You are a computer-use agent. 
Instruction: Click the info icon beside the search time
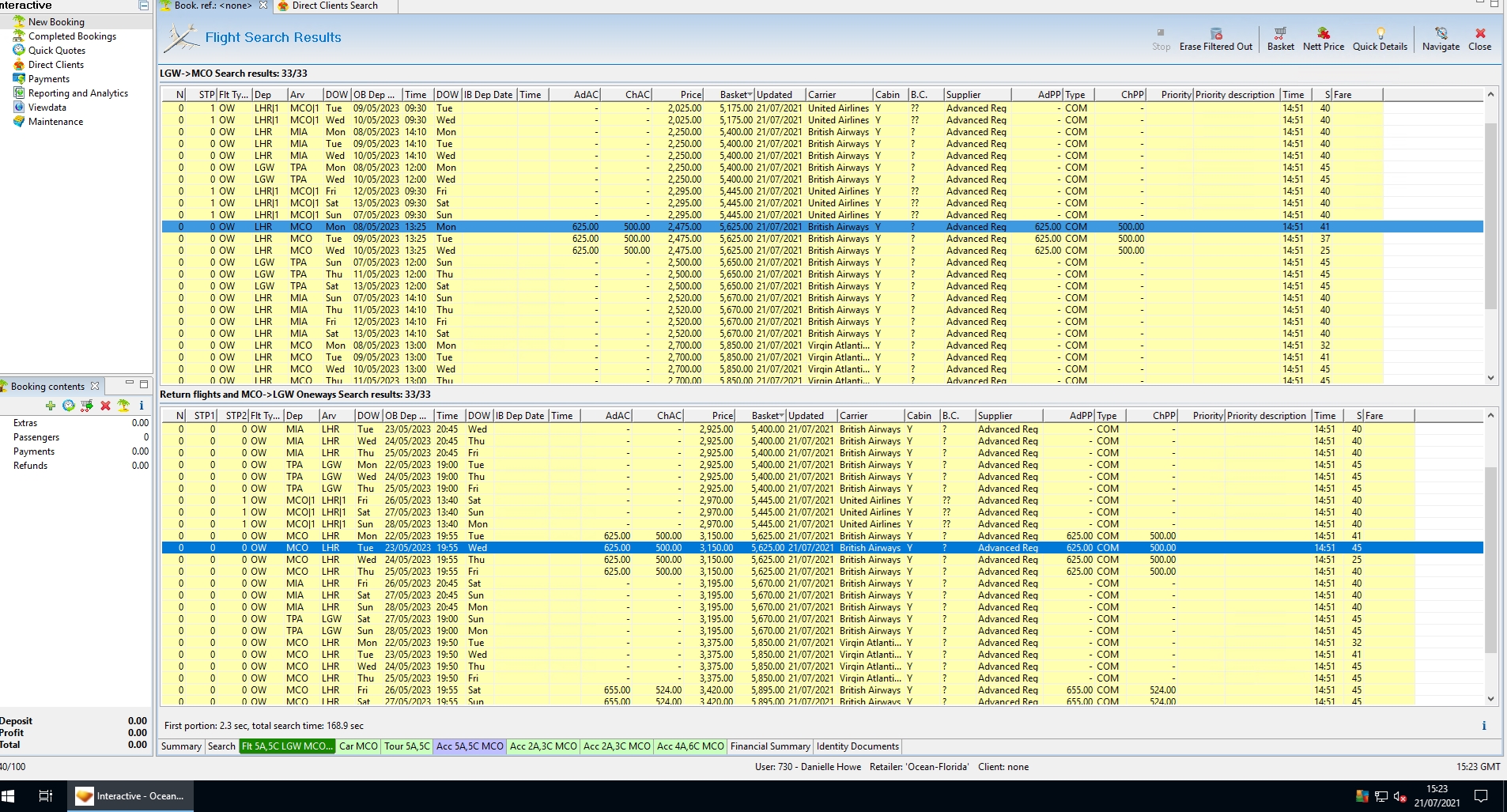pyautogui.click(x=1483, y=726)
